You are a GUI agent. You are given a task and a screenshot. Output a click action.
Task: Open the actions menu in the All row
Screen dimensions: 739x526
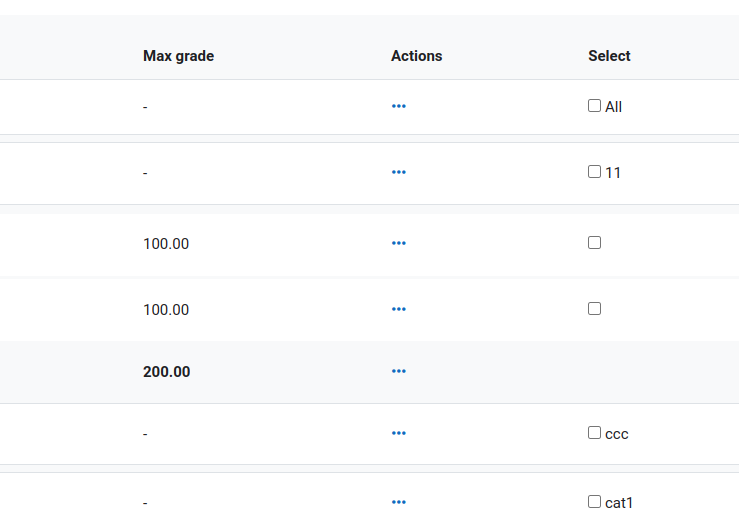[399, 107]
